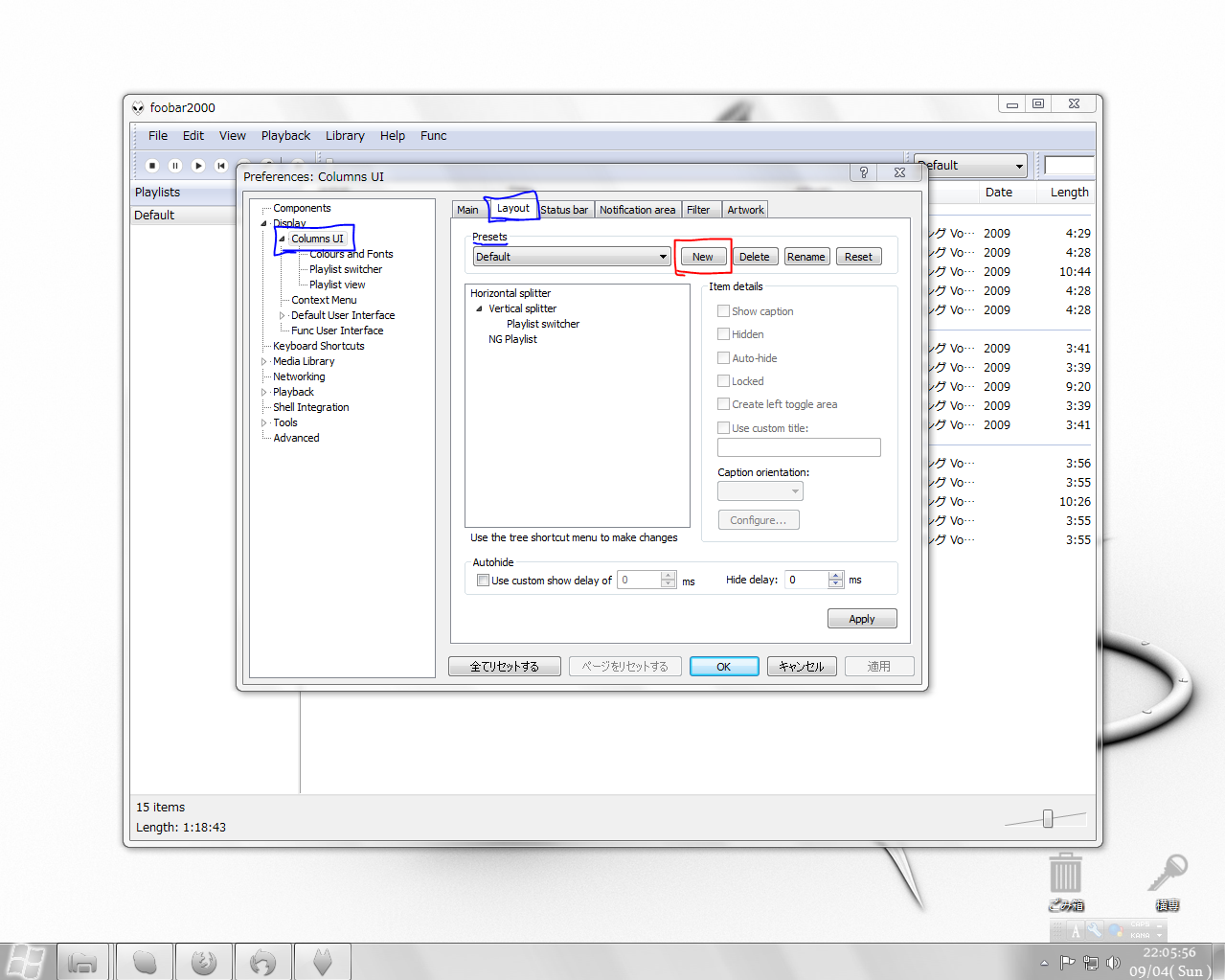
Task: Select Playlist switcher in layout tree
Action: pyautogui.click(x=543, y=324)
